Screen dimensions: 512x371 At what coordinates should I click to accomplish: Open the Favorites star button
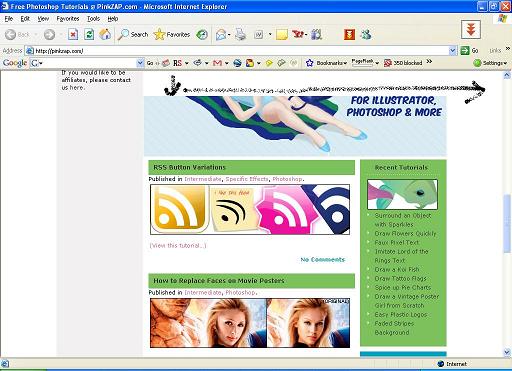172,34
